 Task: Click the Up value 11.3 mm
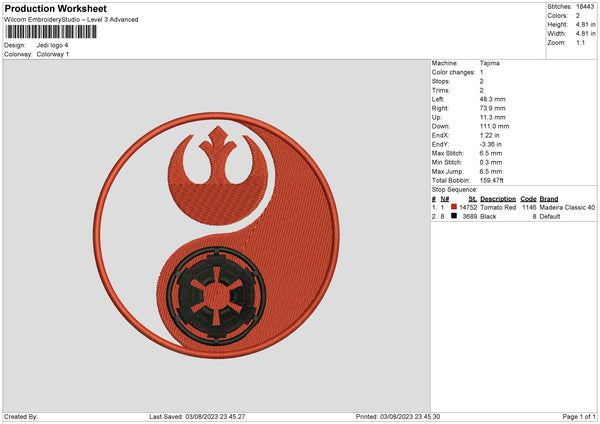492,117
